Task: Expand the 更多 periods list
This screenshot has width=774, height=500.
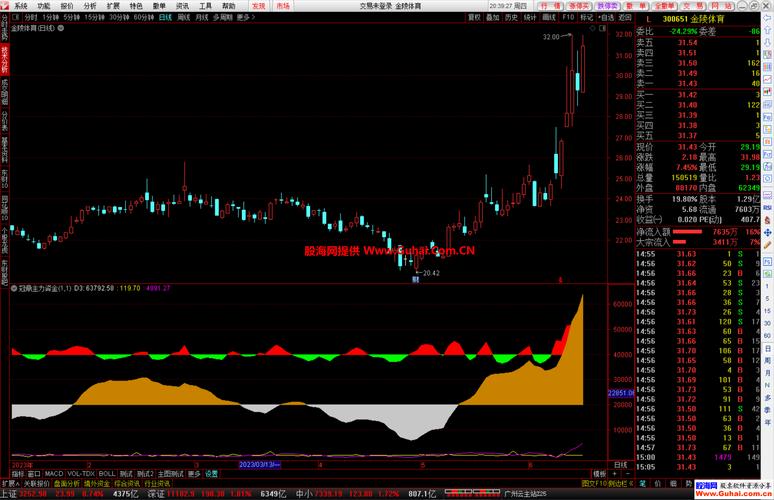Action: tap(246, 17)
